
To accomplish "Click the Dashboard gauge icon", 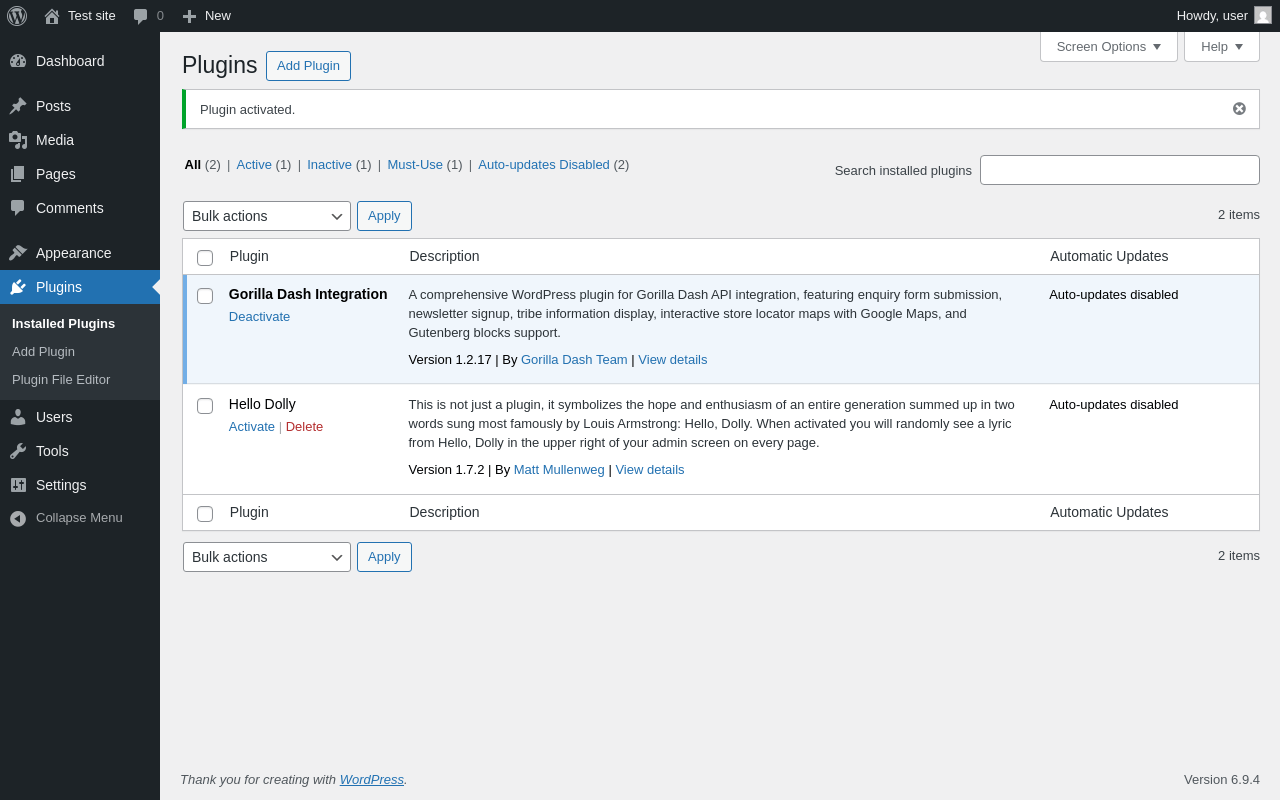I will pos(18,61).
